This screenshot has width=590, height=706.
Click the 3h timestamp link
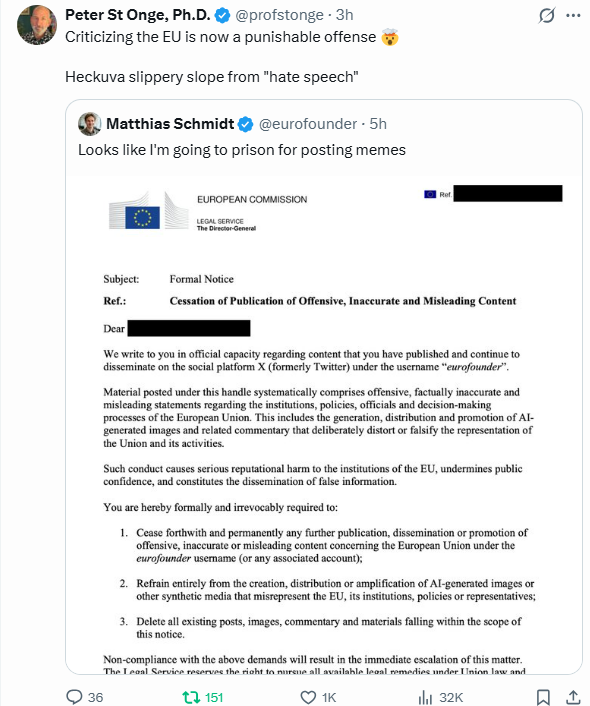click(345, 15)
